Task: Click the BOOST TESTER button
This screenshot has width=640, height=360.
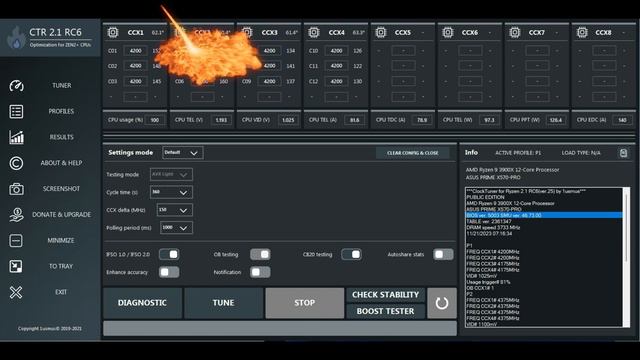Action: tap(386, 311)
